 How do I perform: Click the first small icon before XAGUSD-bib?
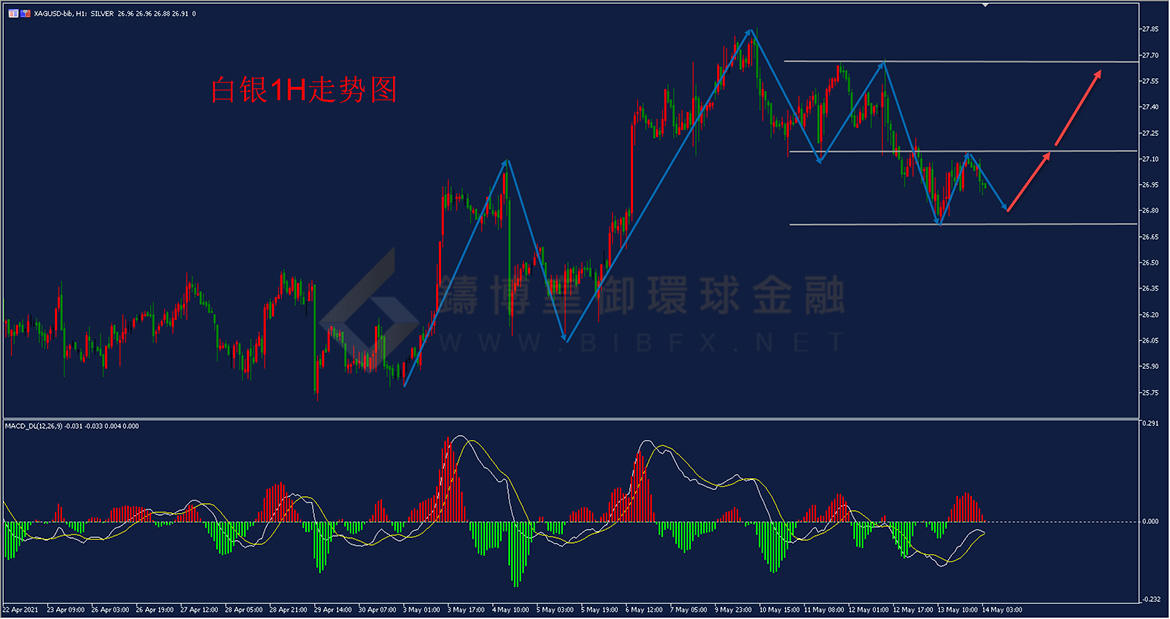pos(13,14)
